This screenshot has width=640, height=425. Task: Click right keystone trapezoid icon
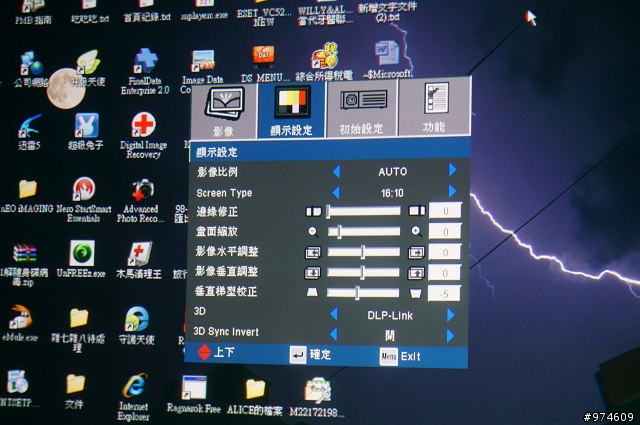point(416,294)
